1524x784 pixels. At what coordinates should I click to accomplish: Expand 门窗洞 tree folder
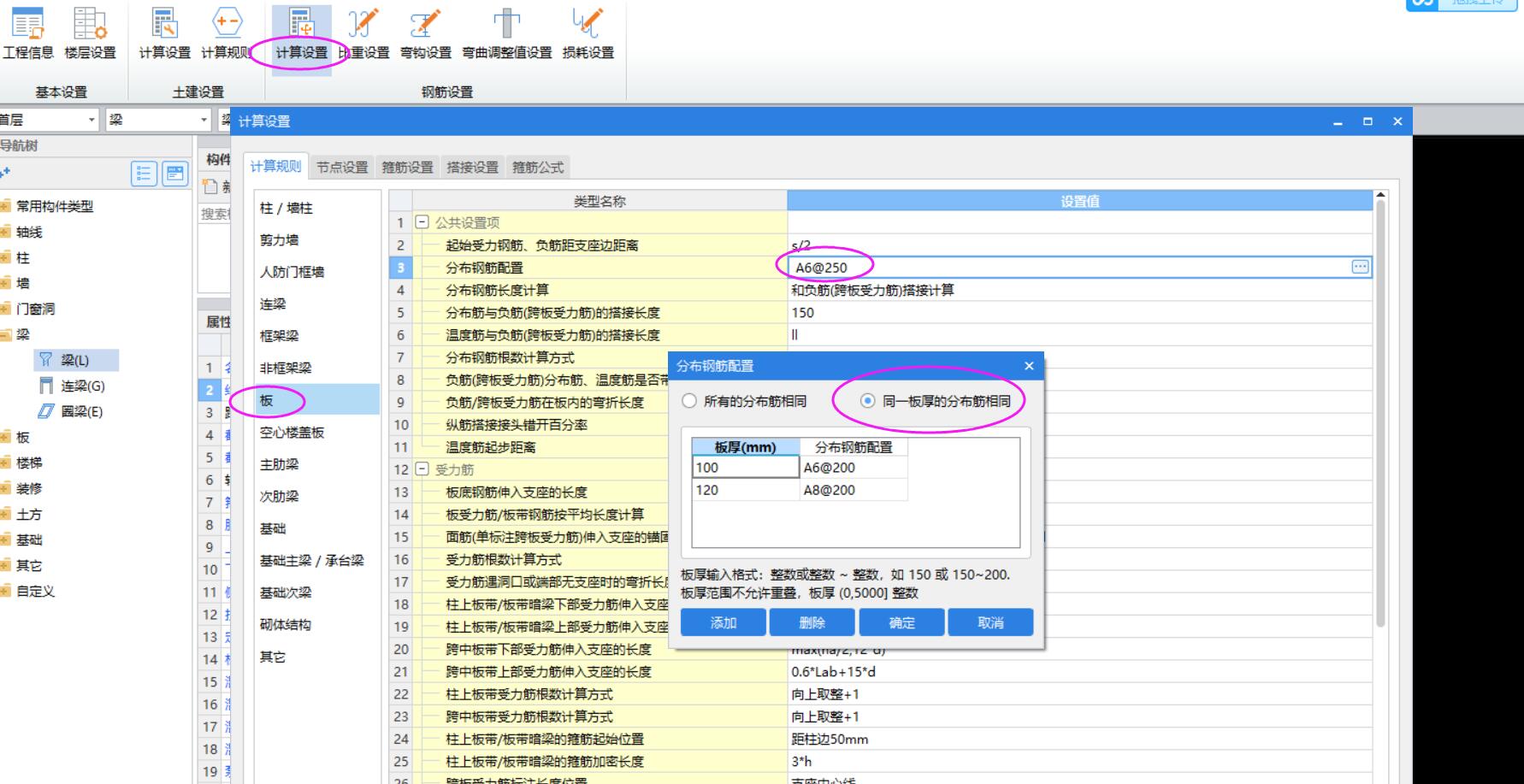point(6,309)
